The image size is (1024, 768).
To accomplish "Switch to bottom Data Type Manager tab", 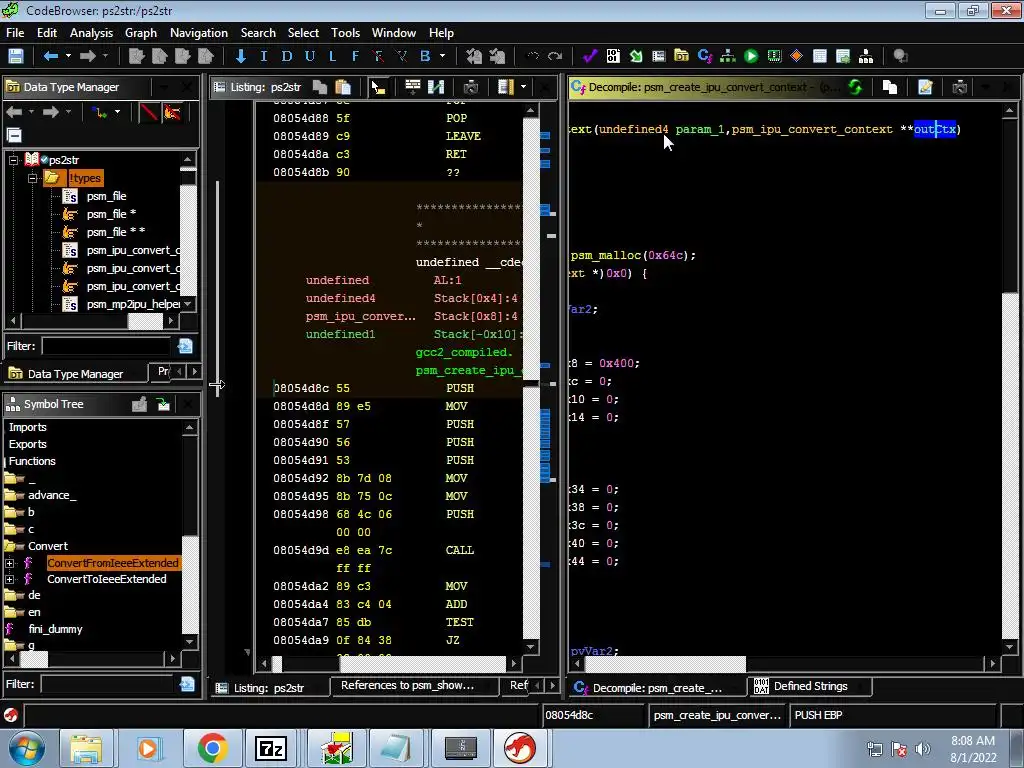I will pyautogui.click(x=75, y=374).
